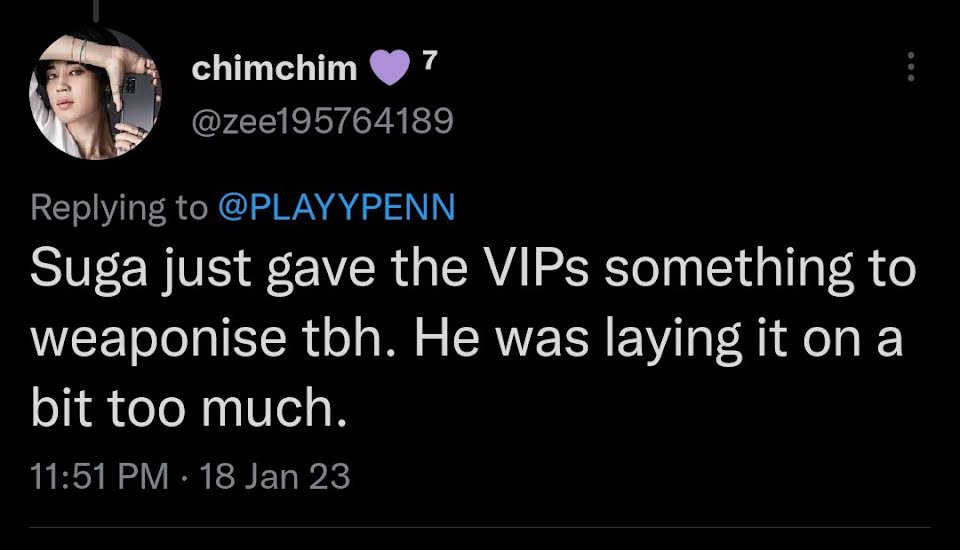Click the 18 Jan 23 date
Screen dimensions: 960x550
[x=275, y=477]
